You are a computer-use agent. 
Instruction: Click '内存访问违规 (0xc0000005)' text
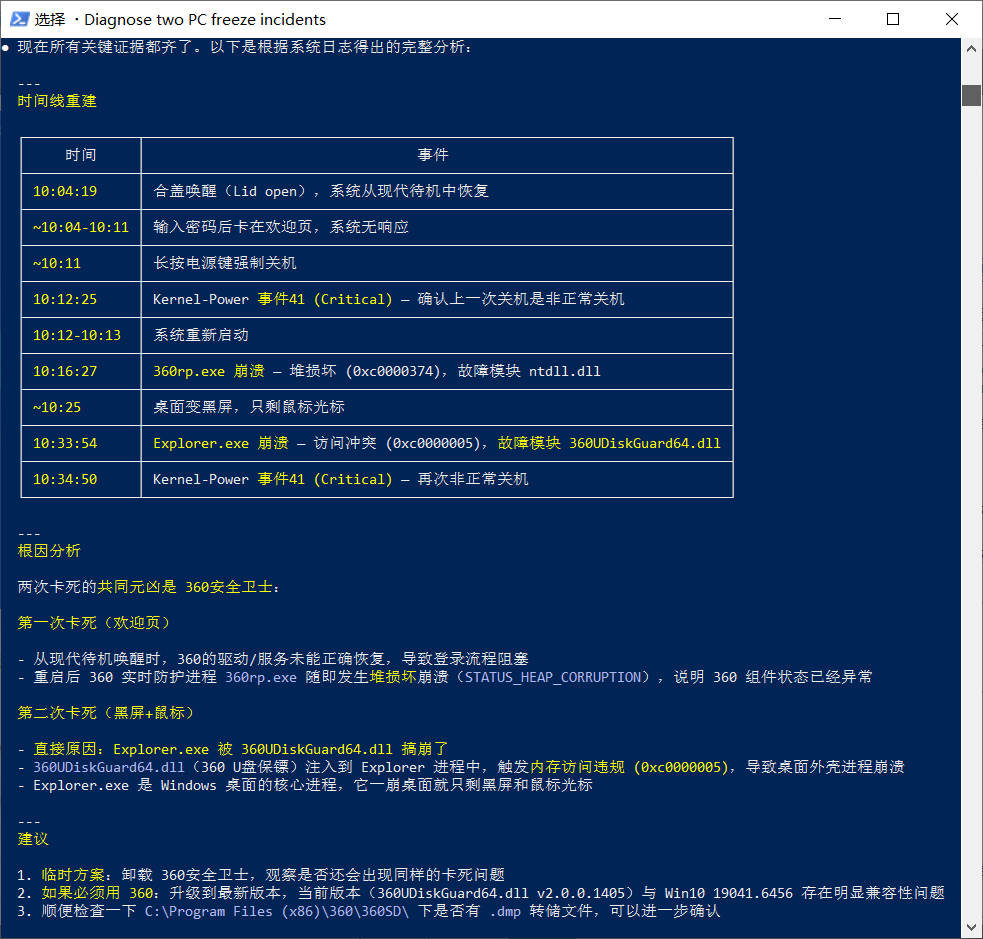pos(629,767)
